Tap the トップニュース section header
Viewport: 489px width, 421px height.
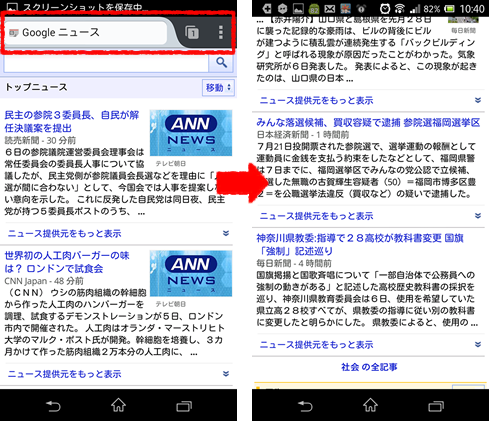(36, 87)
